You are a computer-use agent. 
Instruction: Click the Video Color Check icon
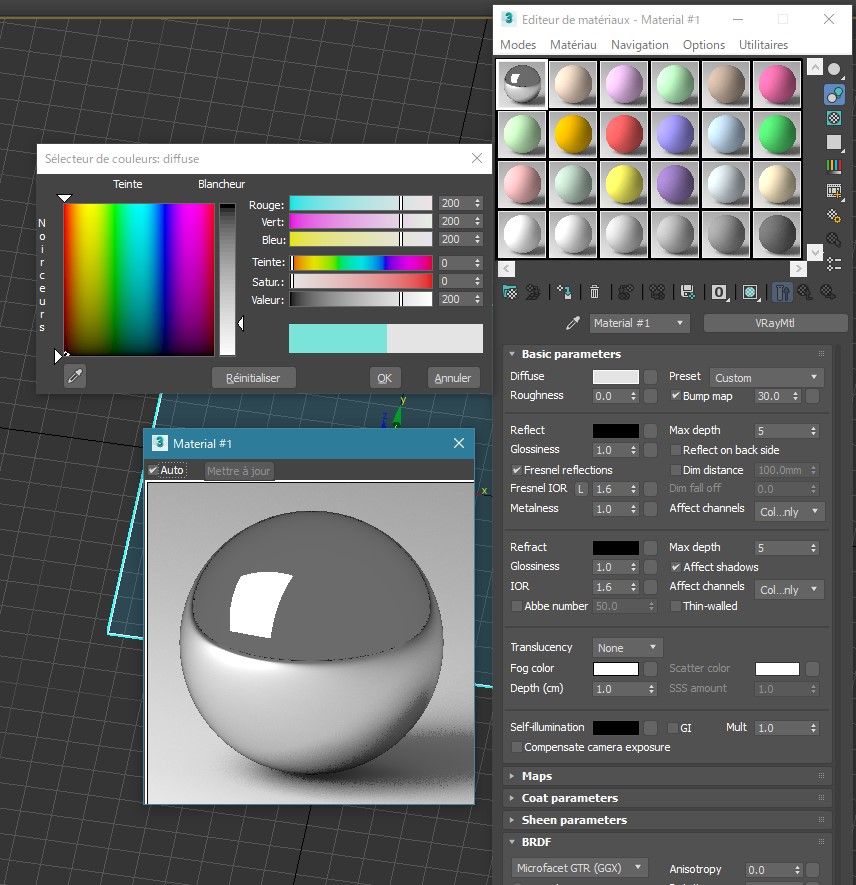coord(834,166)
